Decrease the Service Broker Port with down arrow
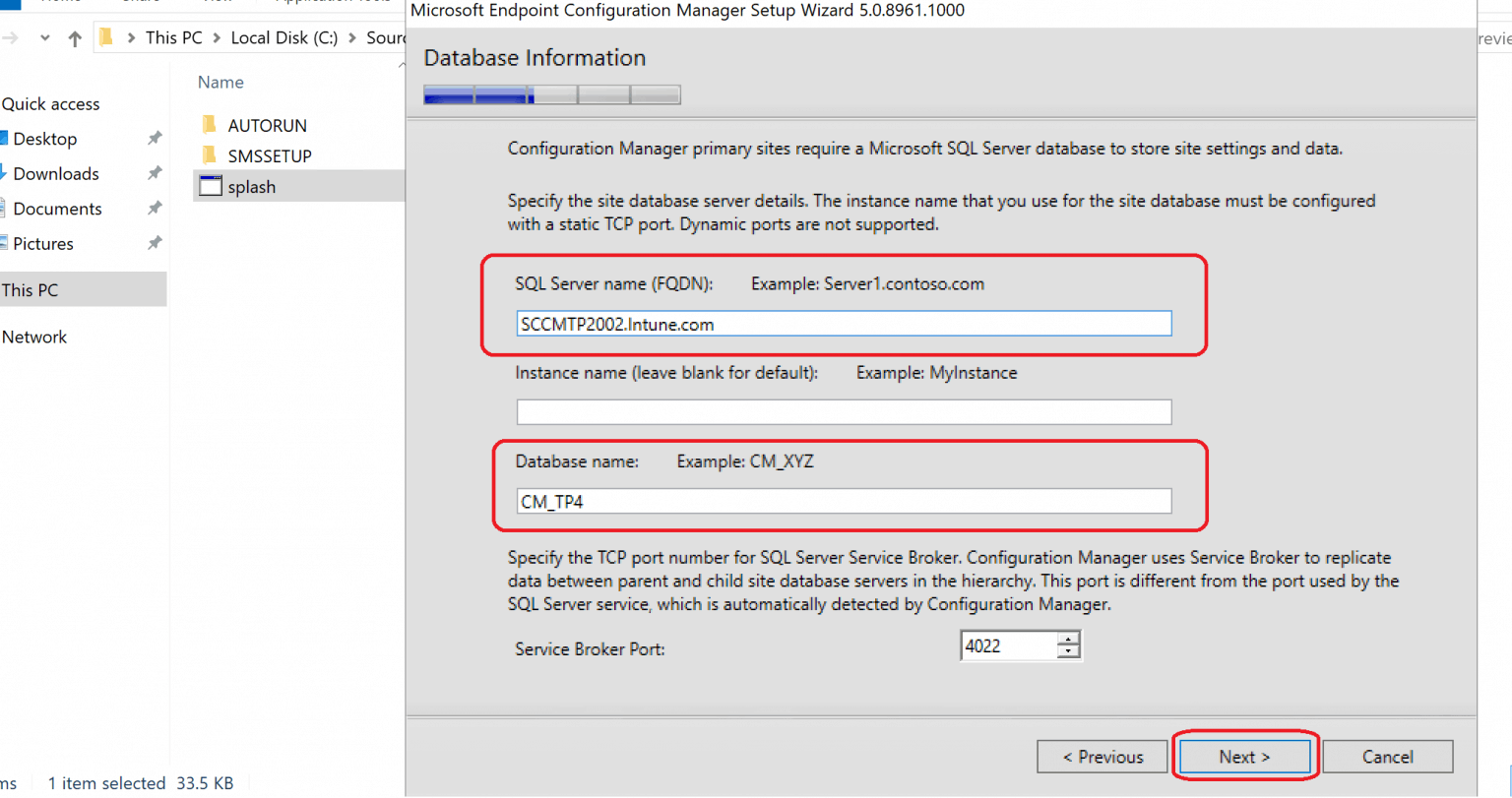 point(1068,652)
